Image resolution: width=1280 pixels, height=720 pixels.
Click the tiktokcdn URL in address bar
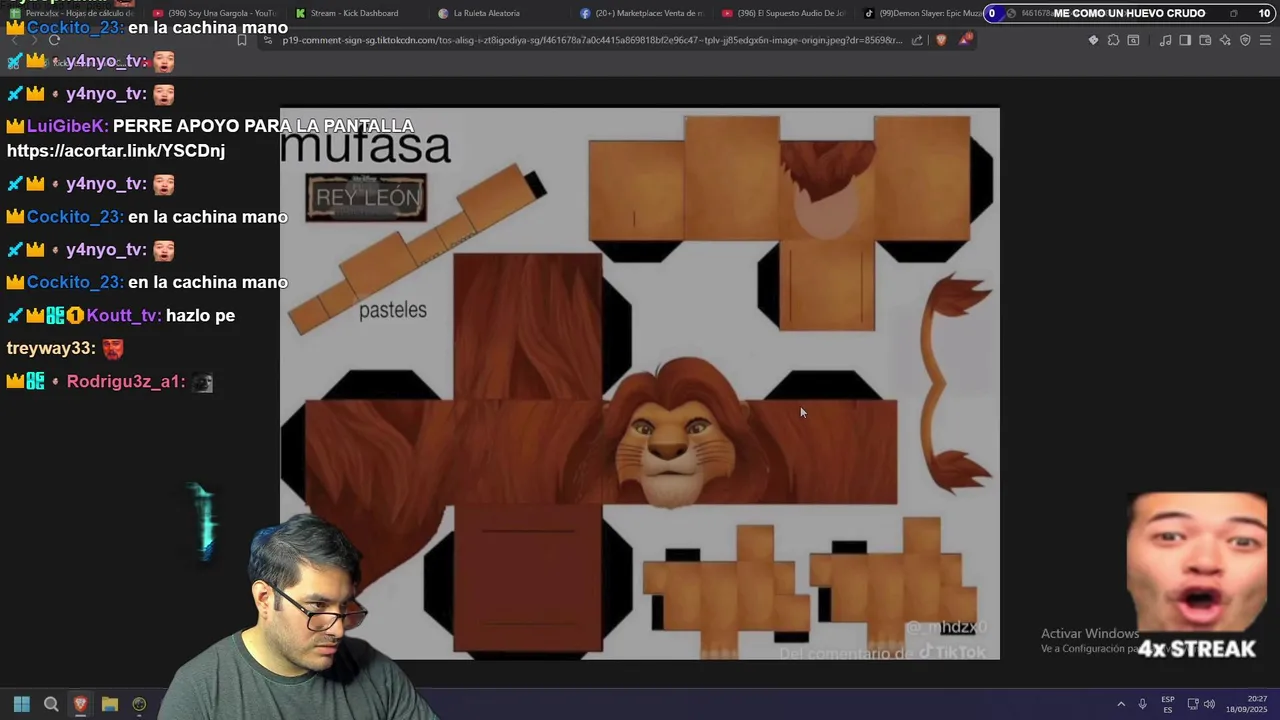pyautogui.click(x=592, y=40)
